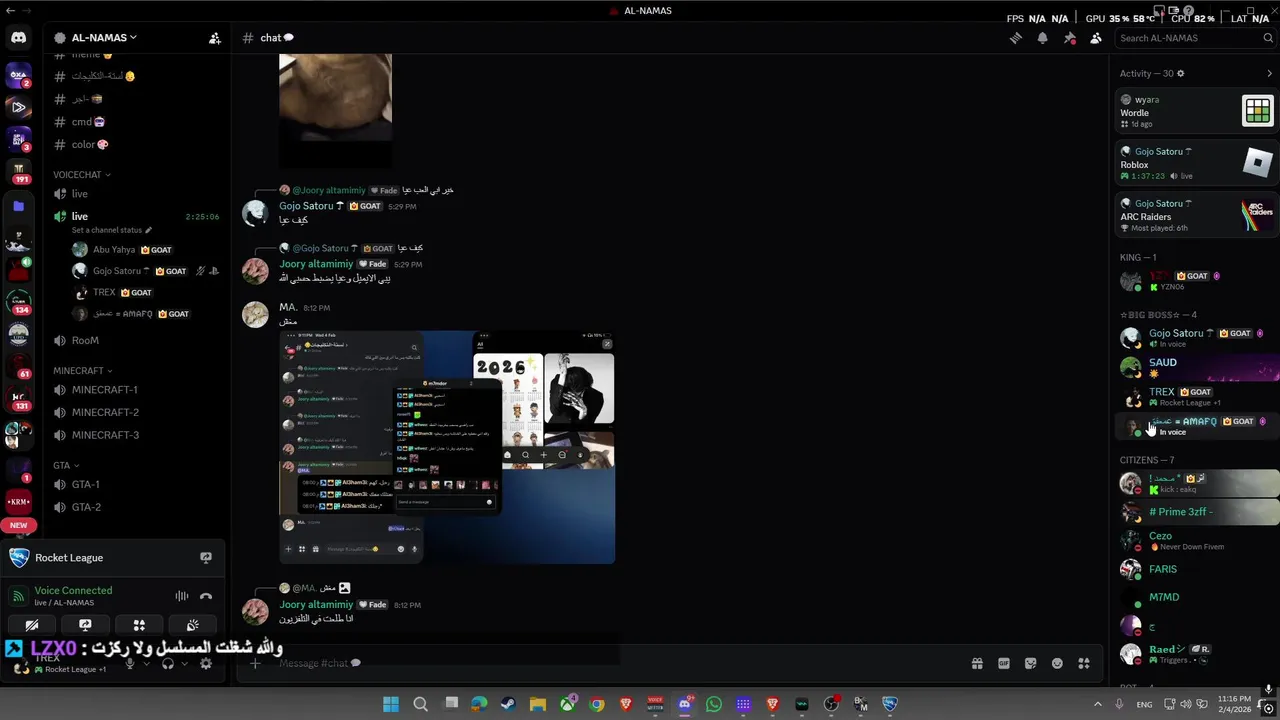
Task: Open the Threads icon in channel header
Action: pyautogui.click(x=1015, y=38)
